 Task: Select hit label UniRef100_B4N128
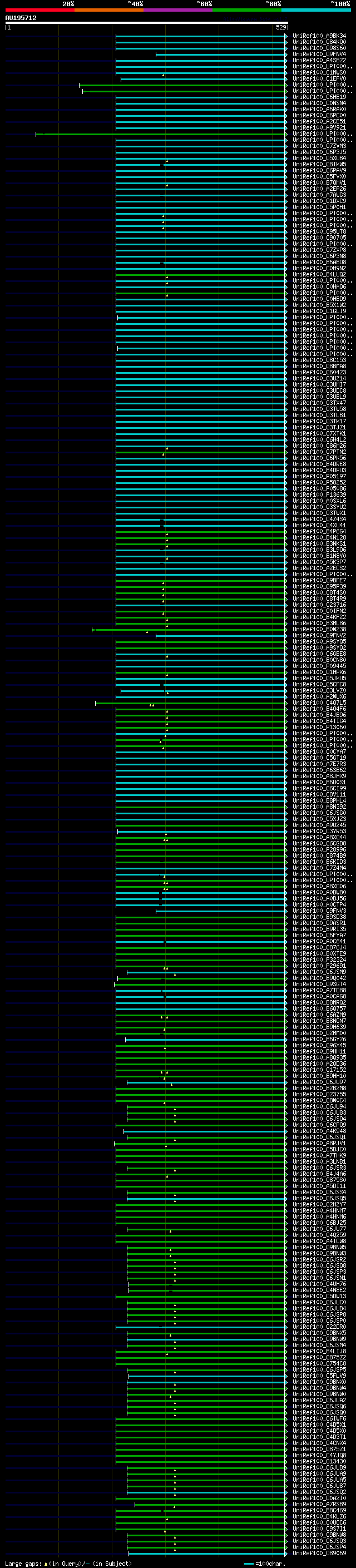click(319, 537)
